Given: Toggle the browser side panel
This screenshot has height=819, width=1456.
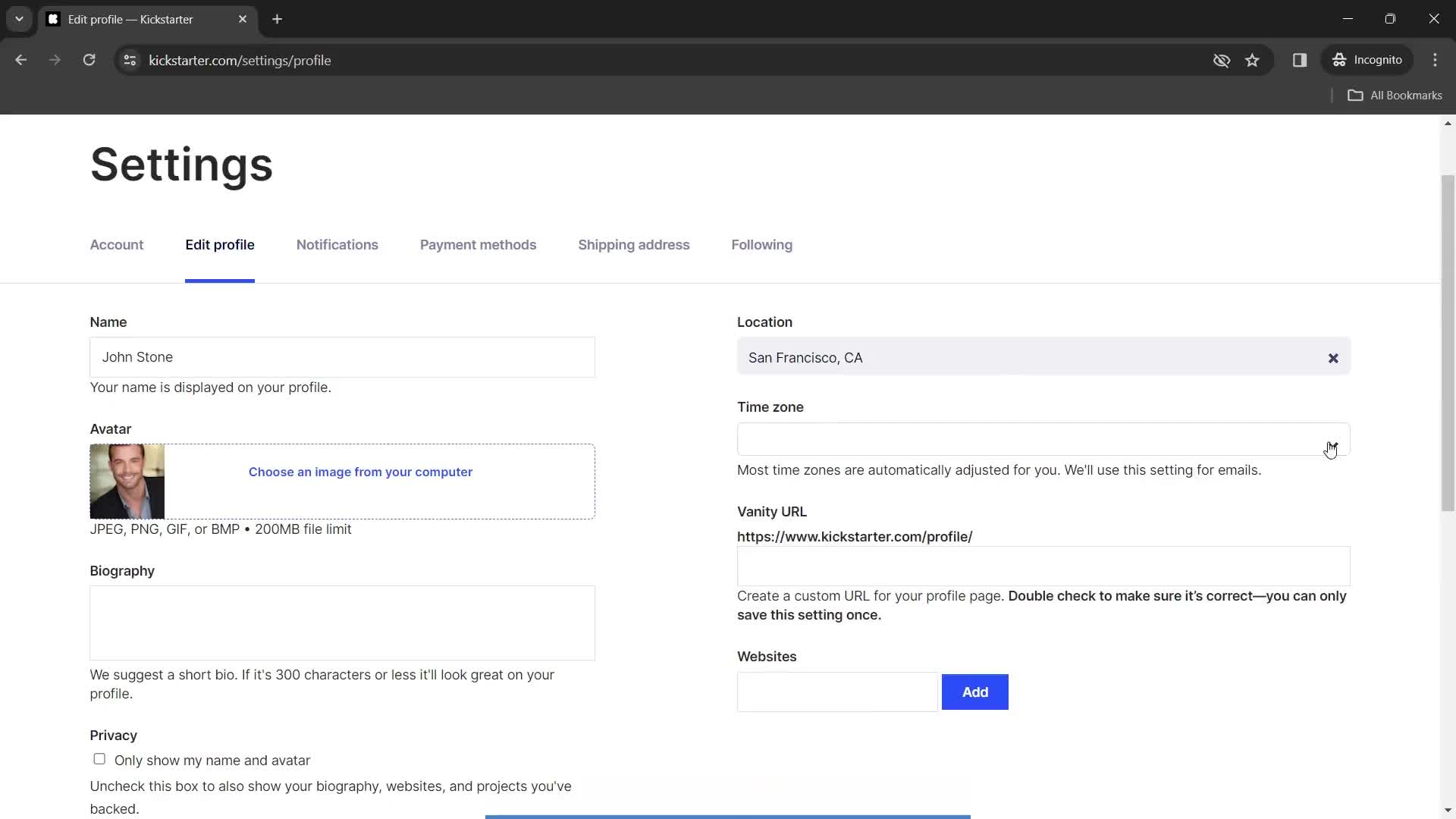Looking at the screenshot, I should pyautogui.click(x=1300, y=60).
